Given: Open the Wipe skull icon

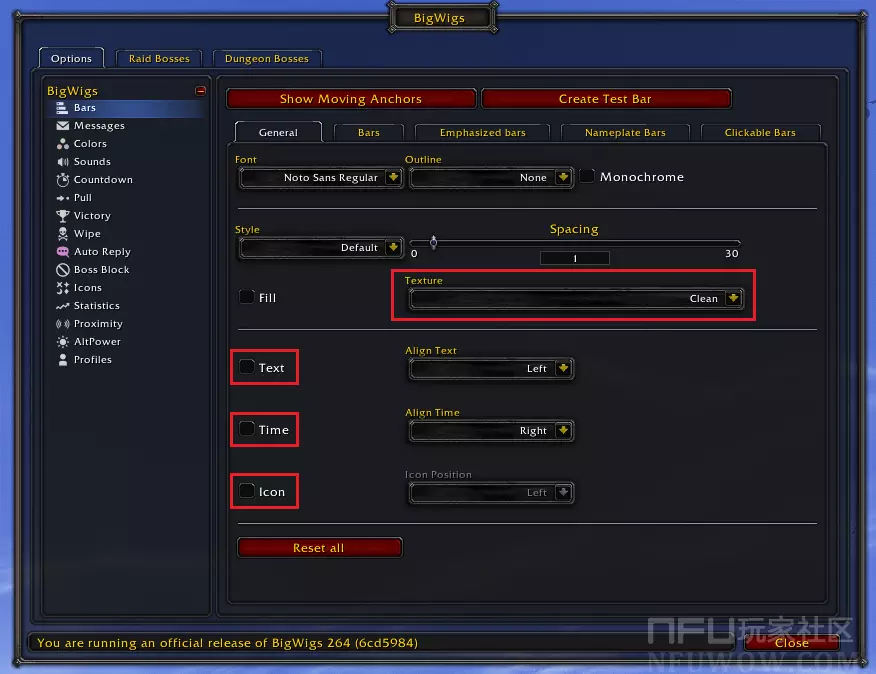Looking at the screenshot, I should point(64,234).
